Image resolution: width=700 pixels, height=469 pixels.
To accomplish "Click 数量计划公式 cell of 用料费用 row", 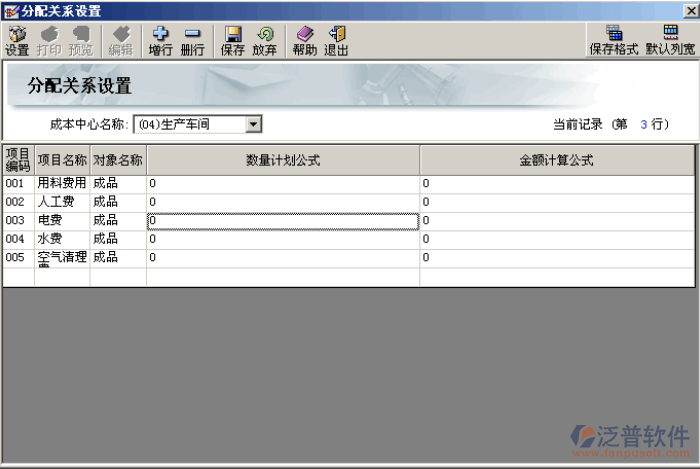I will point(283,184).
